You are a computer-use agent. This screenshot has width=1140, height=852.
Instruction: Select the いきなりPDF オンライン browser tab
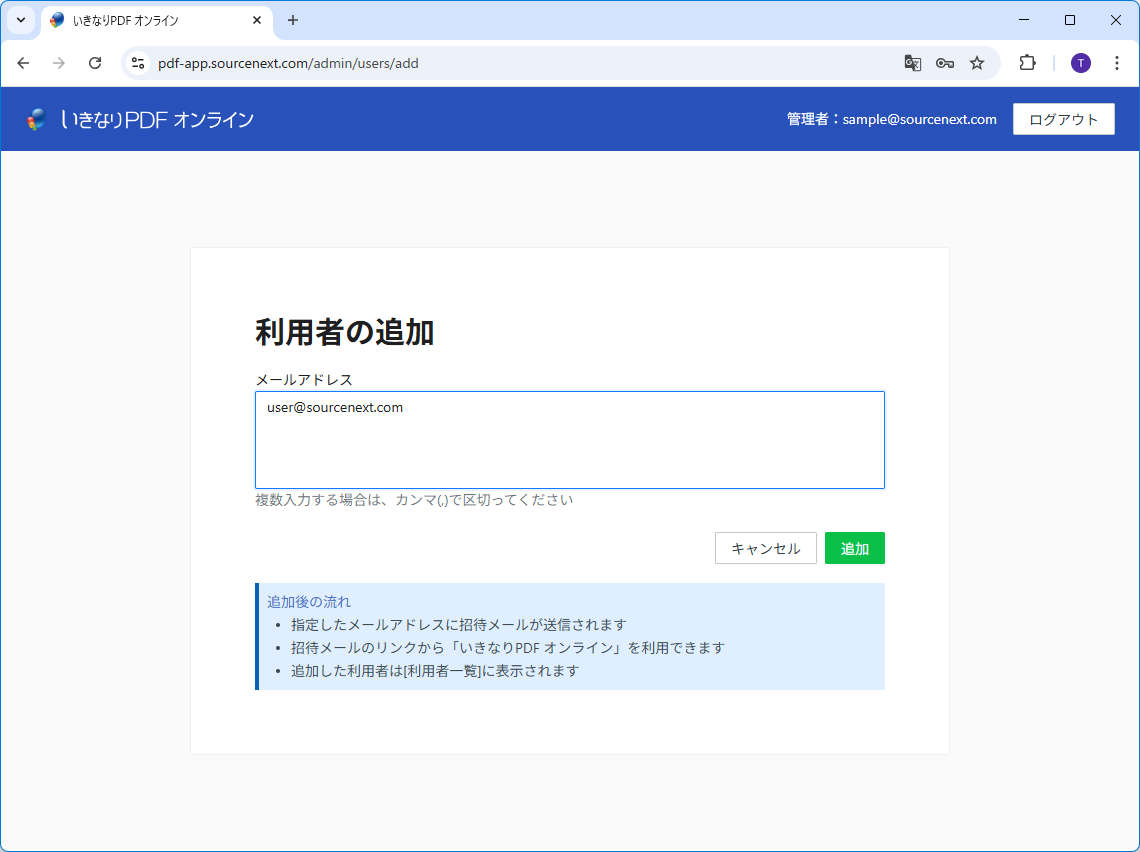(150, 20)
